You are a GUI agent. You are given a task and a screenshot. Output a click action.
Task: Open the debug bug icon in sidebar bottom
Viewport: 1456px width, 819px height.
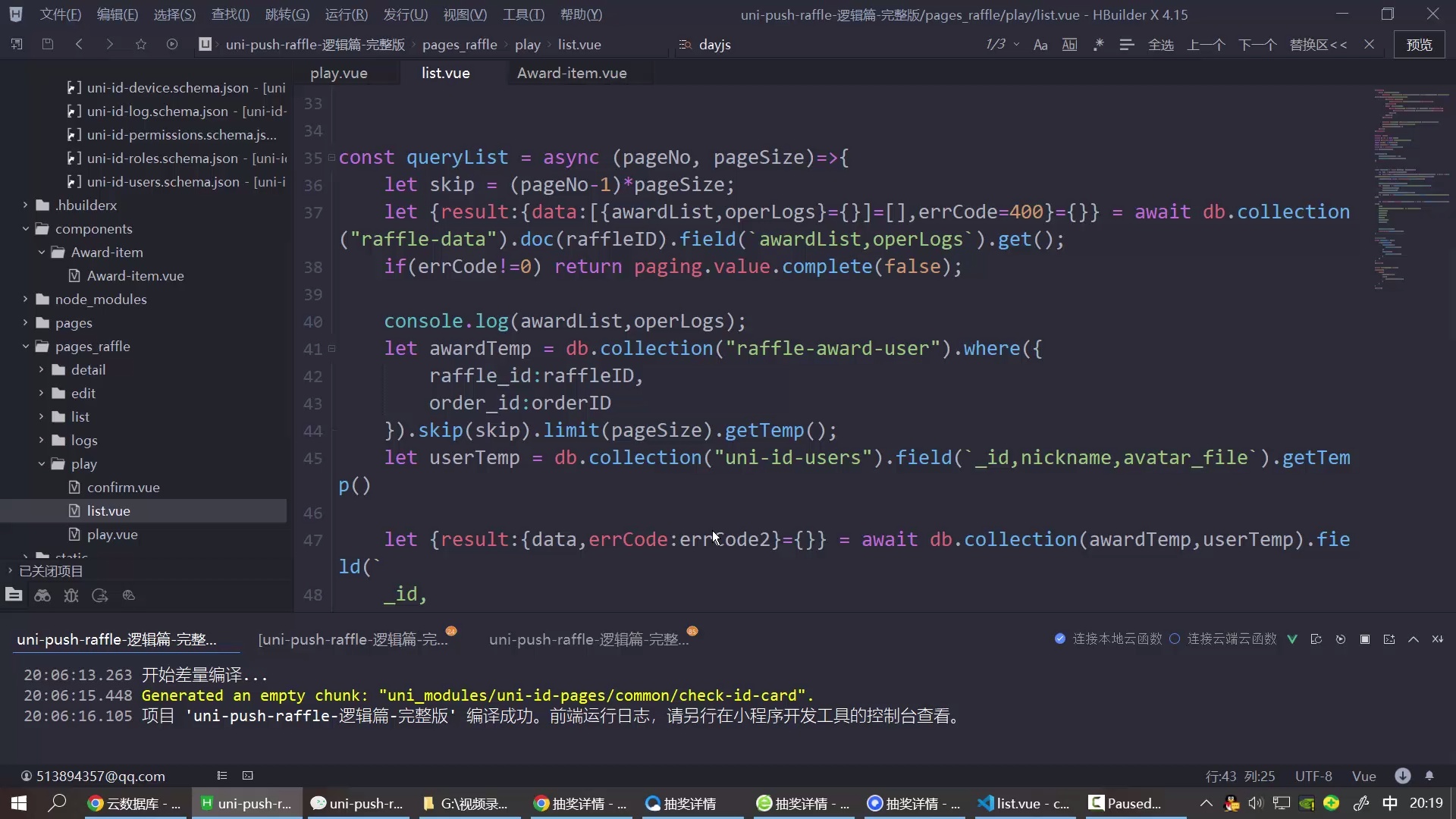coord(71,595)
